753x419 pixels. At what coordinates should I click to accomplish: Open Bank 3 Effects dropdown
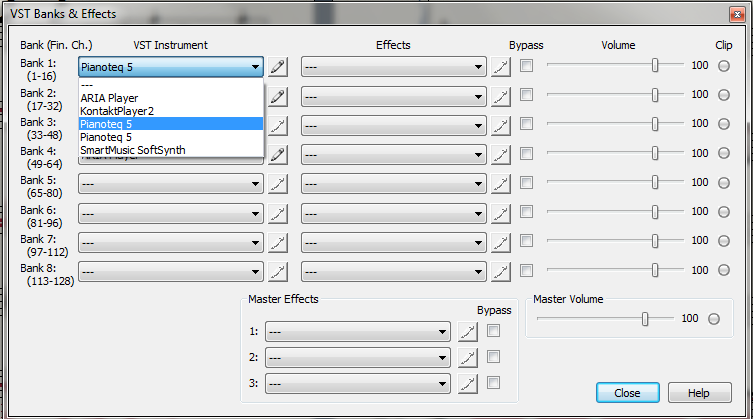pyautogui.click(x=394, y=126)
